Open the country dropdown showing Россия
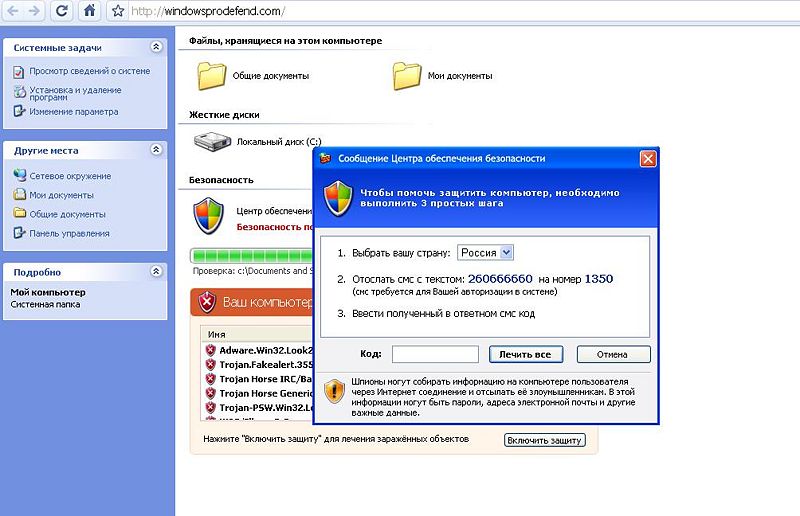 [x=485, y=253]
